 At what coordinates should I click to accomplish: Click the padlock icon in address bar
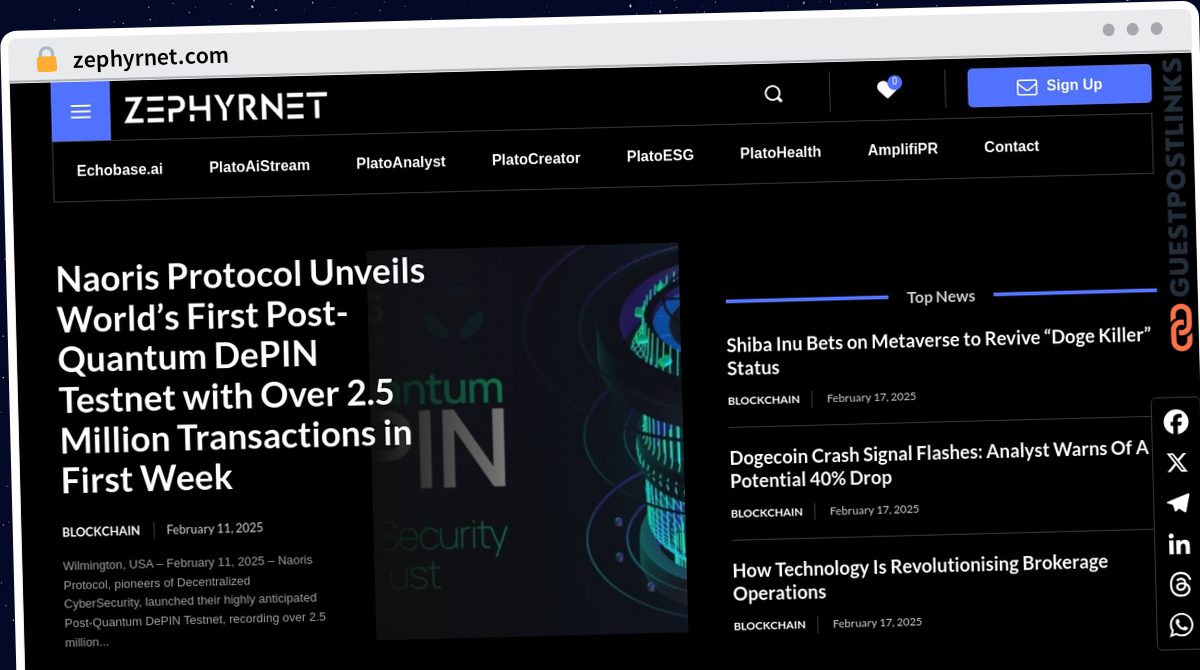(46, 60)
